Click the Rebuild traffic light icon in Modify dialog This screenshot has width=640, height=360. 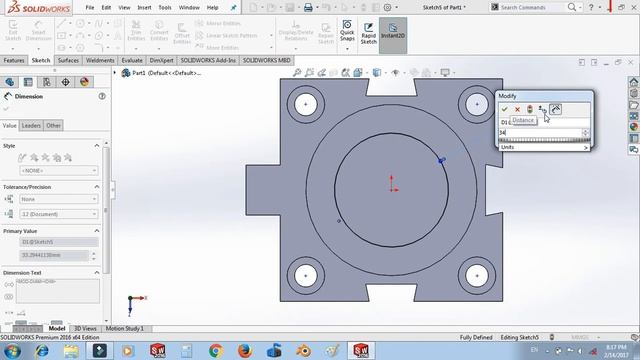(530, 109)
